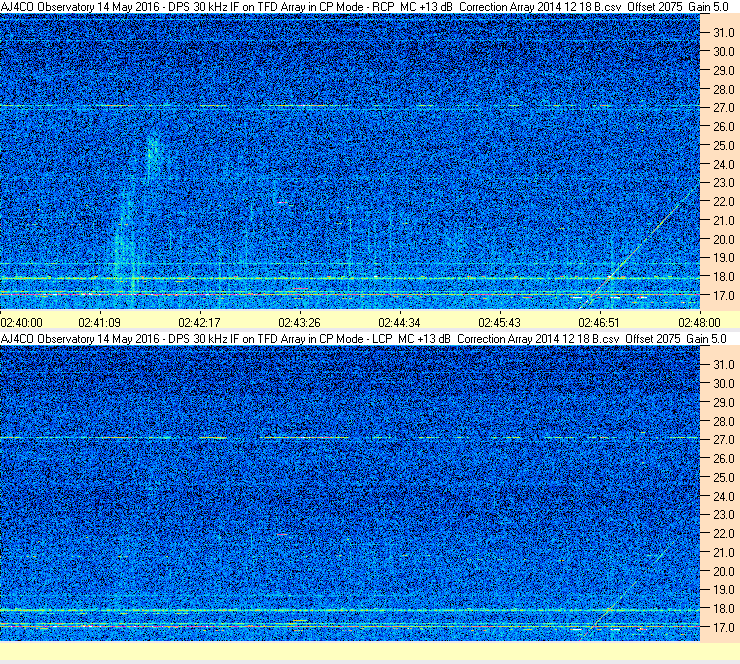This screenshot has height=664, width=740.
Task: Click the 02:48:00 time axis label
Action: [x=699, y=323]
